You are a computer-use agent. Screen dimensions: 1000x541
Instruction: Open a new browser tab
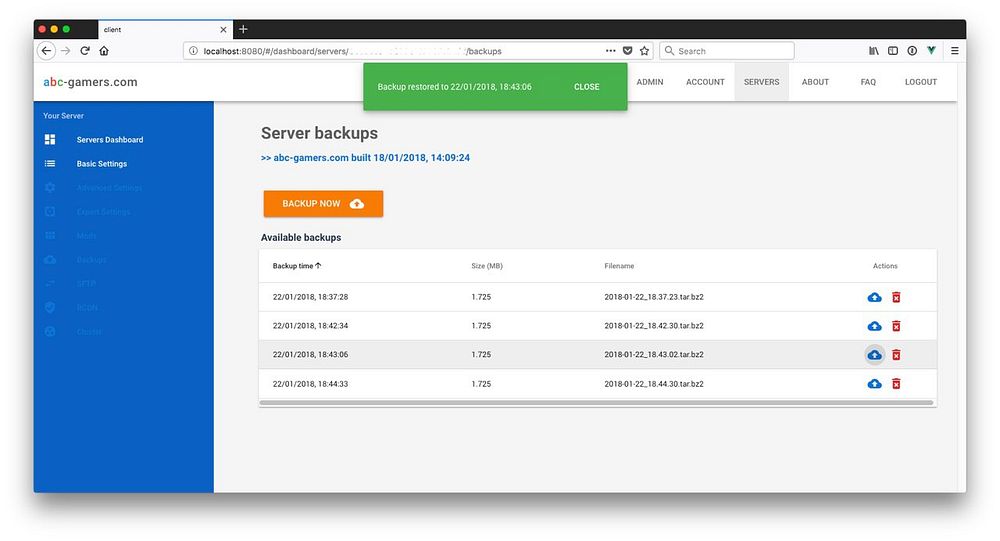[x=243, y=29]
